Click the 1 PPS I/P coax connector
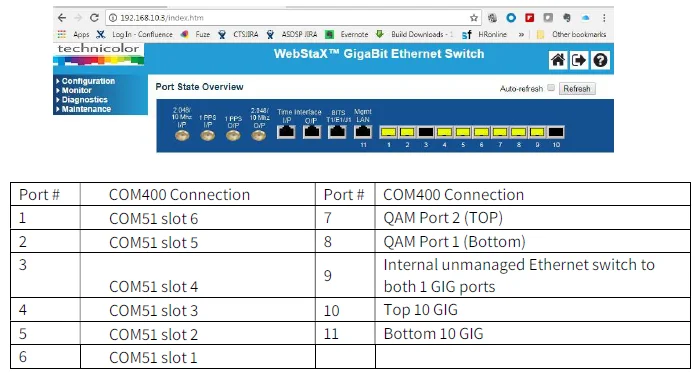Screen dimensions: 695x379 pyautogui.click(x=207, y=136)
